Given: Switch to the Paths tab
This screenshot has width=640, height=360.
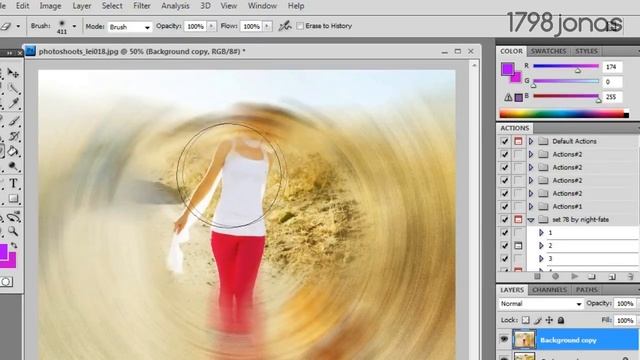Looking at the screenshot, I should click(x=587, y=290).
